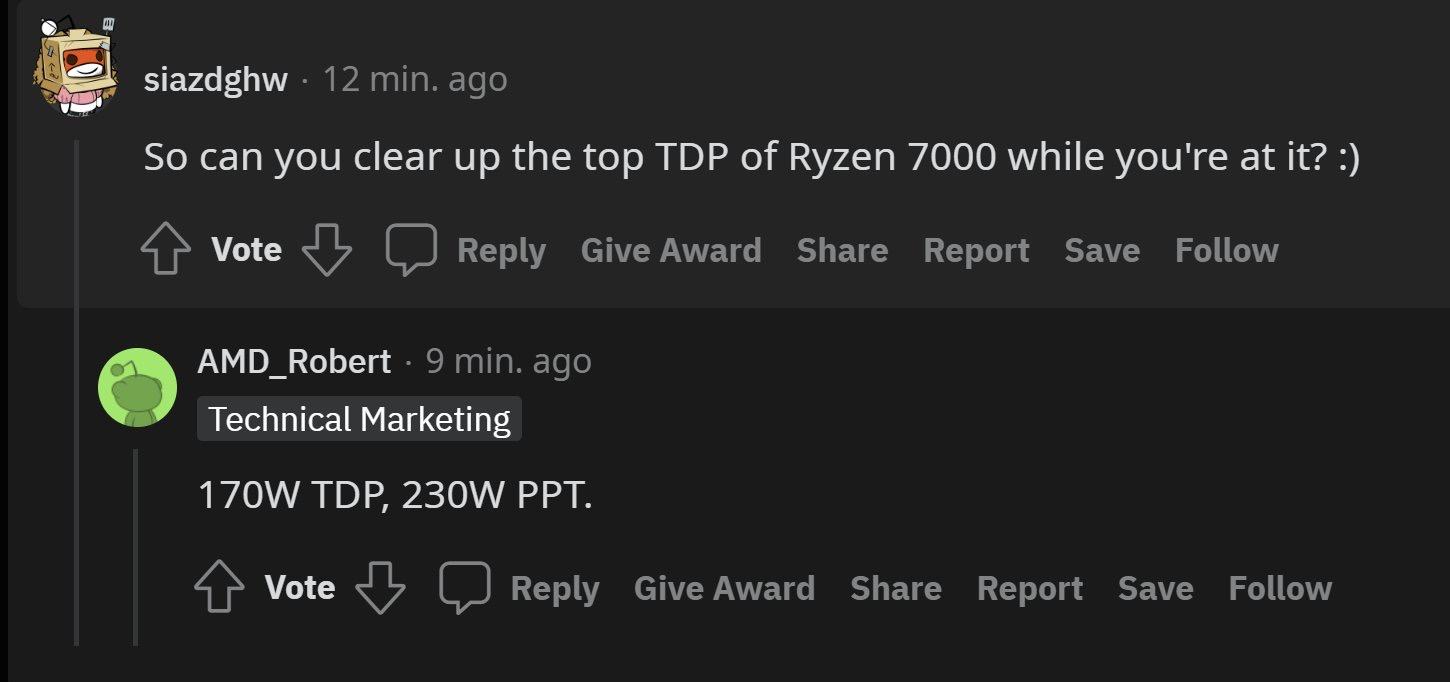Save AMD_Robert's reply

(x=1155, y=588)
